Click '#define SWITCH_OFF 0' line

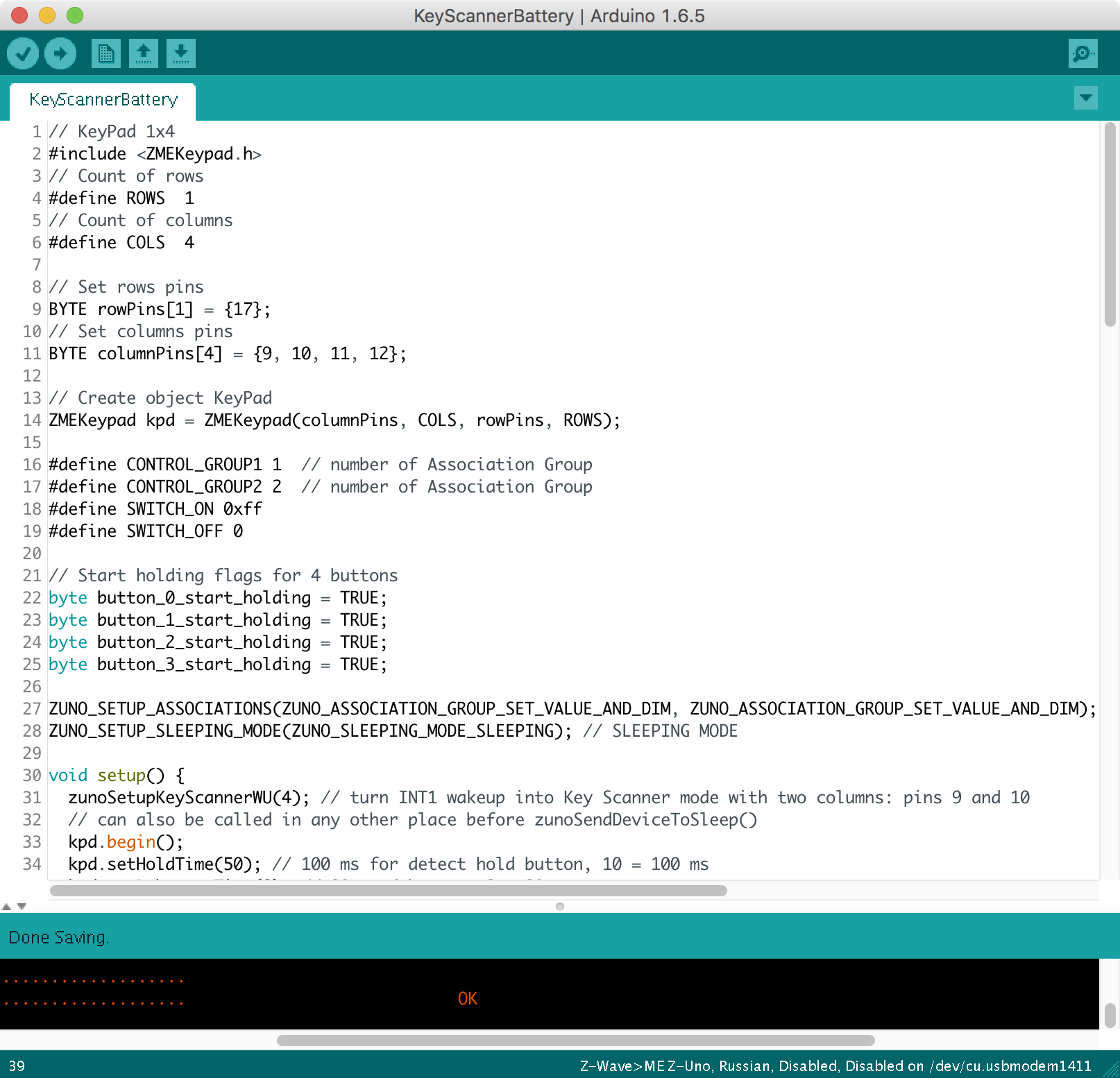coord(146,531)
